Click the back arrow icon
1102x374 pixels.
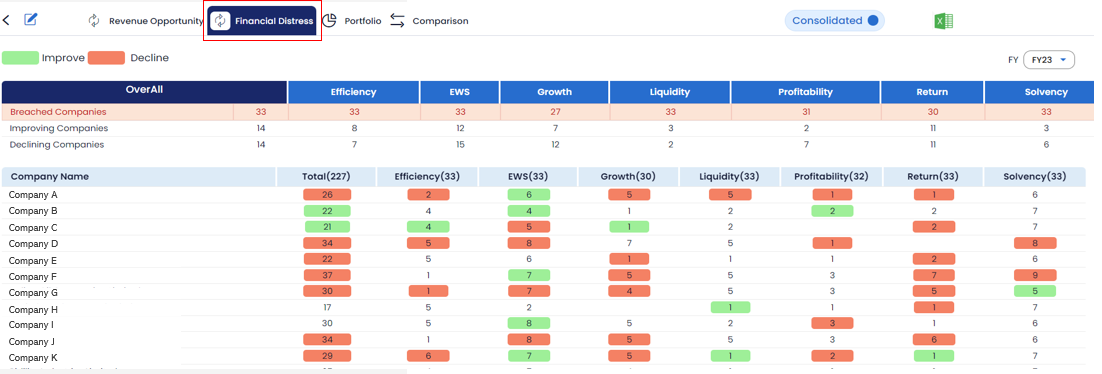6,20
